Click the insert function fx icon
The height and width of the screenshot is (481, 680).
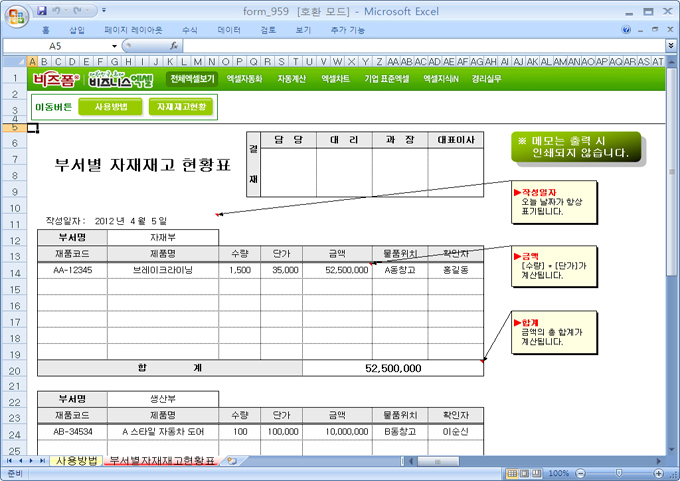click(x=174, y=46)
